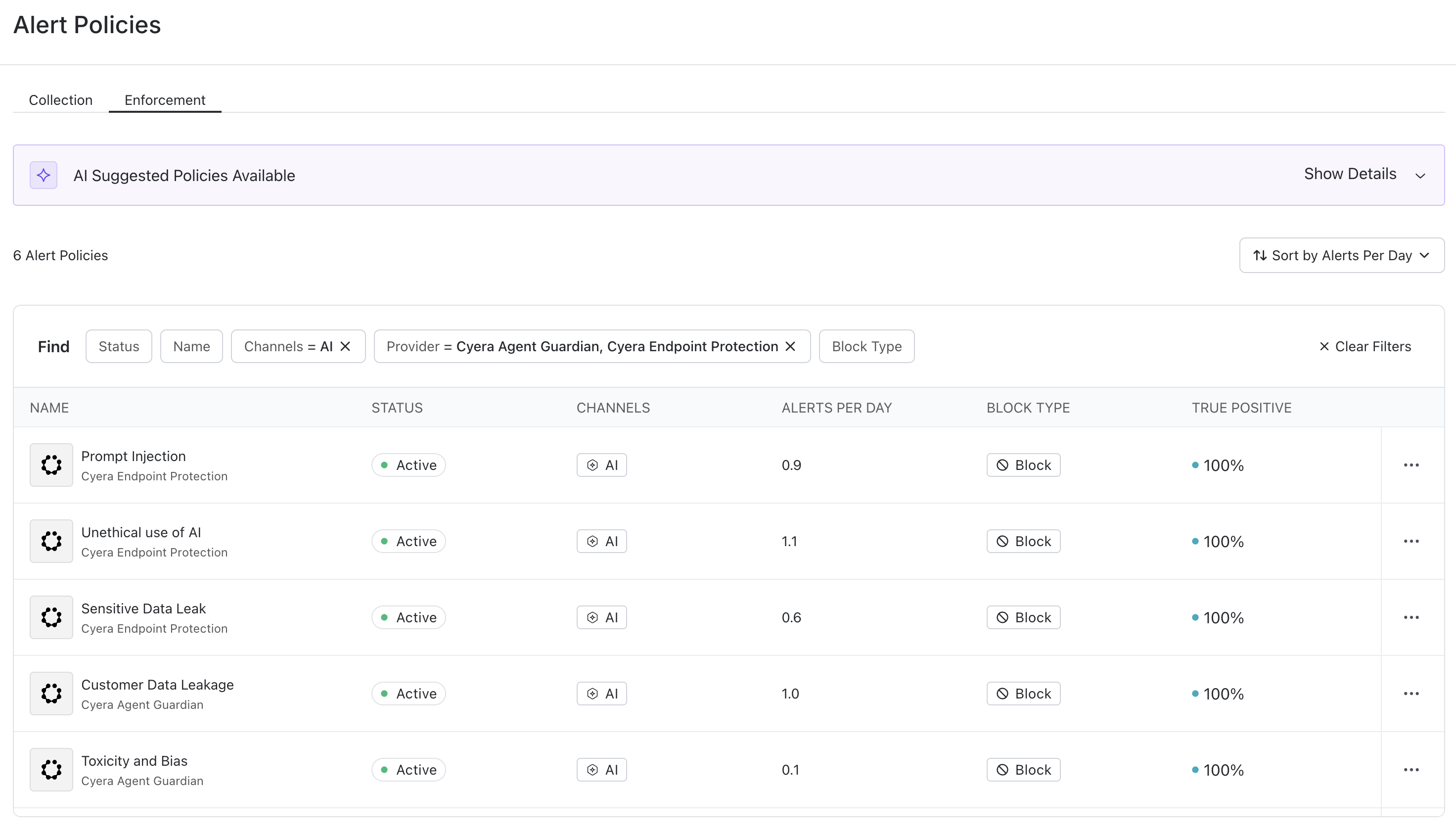Screen dimensions: 1456x835
Task: Click the sort arrows icon in the sort control
Action: [x=1260, y=256]
